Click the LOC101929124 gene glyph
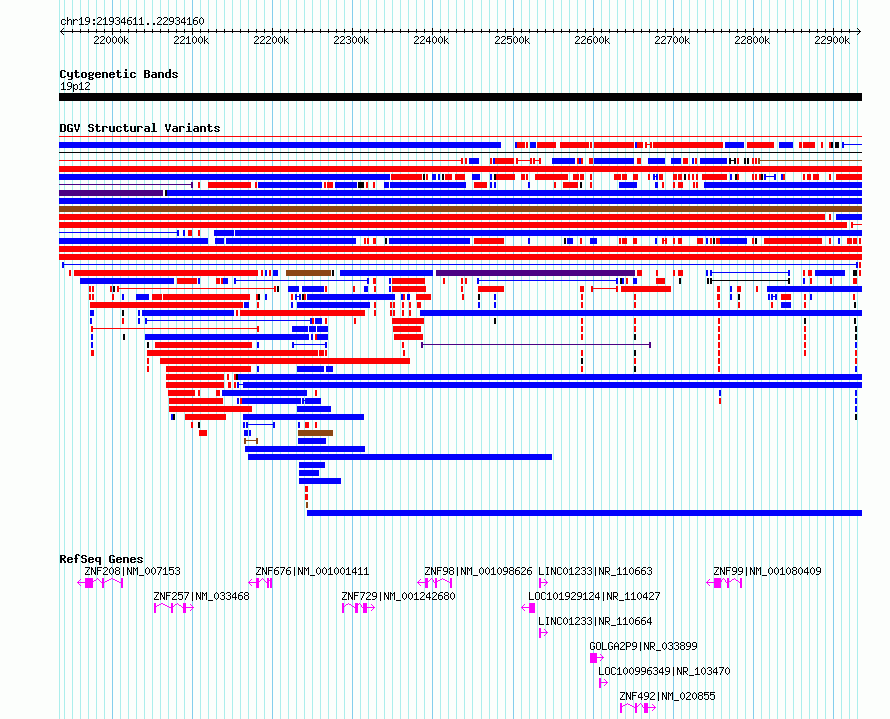The height and width of the screenshot is (719, 890). (528, 608)
